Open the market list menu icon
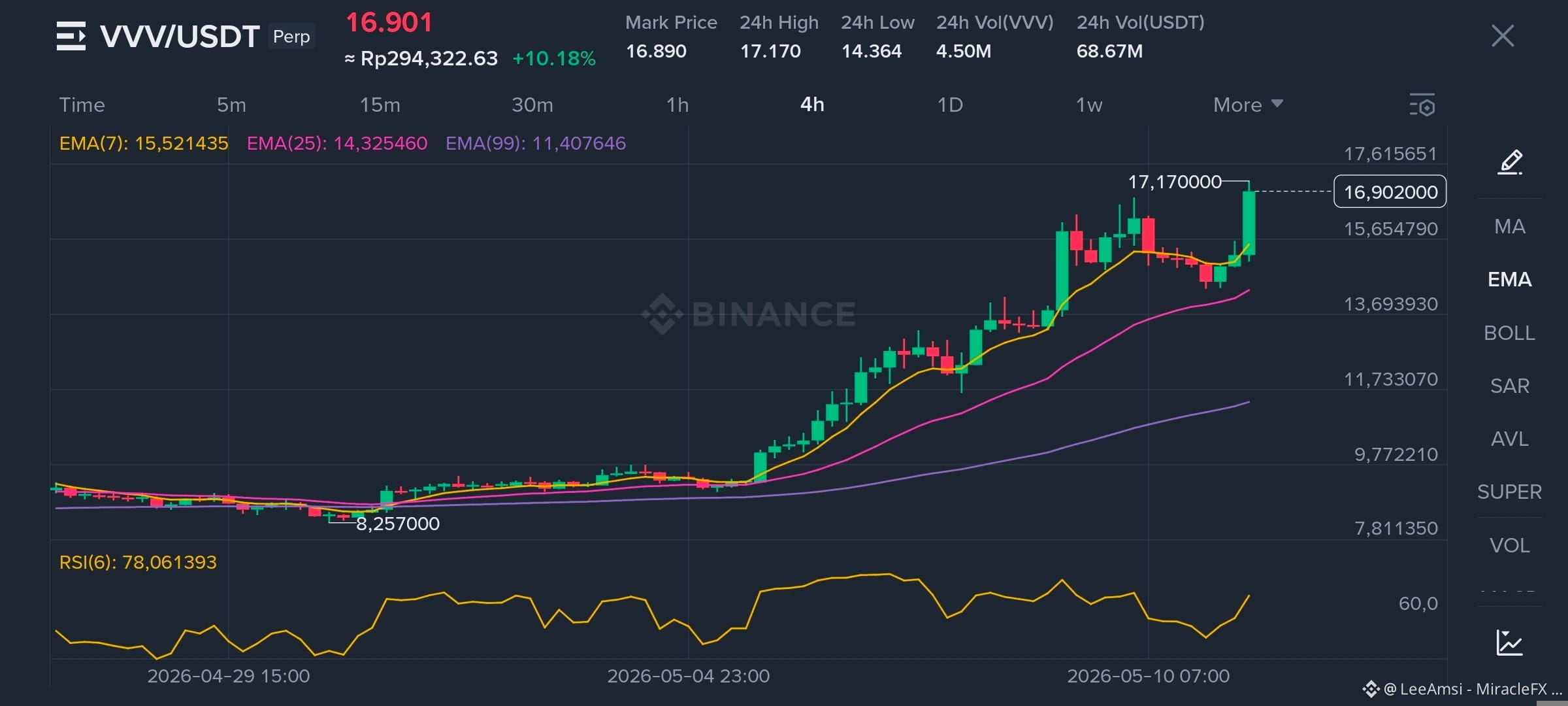Screen dimensions: 1568x706 click(71, 36)
